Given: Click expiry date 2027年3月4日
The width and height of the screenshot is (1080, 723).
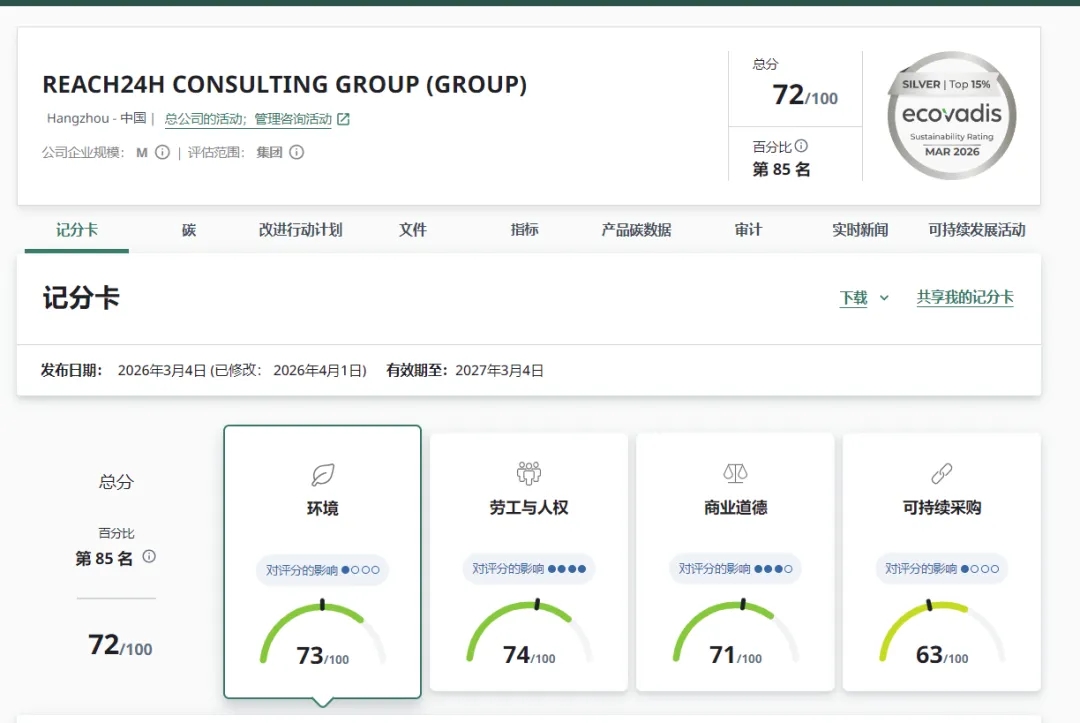Looking at the screenshot, I should click(499, 370).
